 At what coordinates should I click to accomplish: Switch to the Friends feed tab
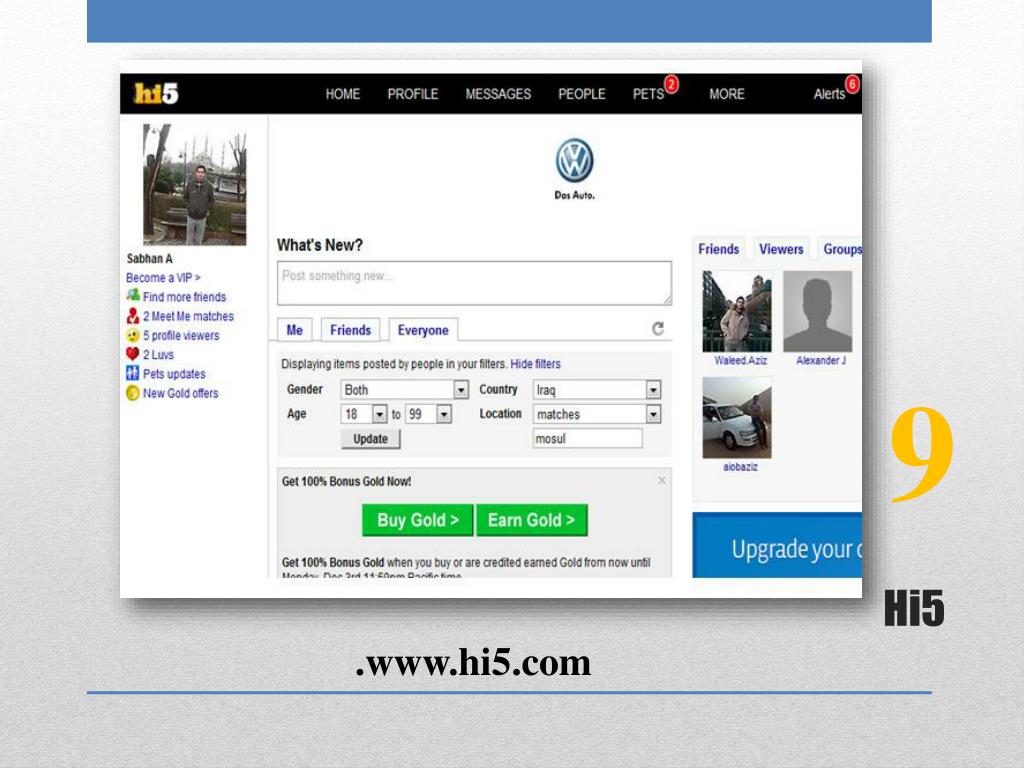351,330
